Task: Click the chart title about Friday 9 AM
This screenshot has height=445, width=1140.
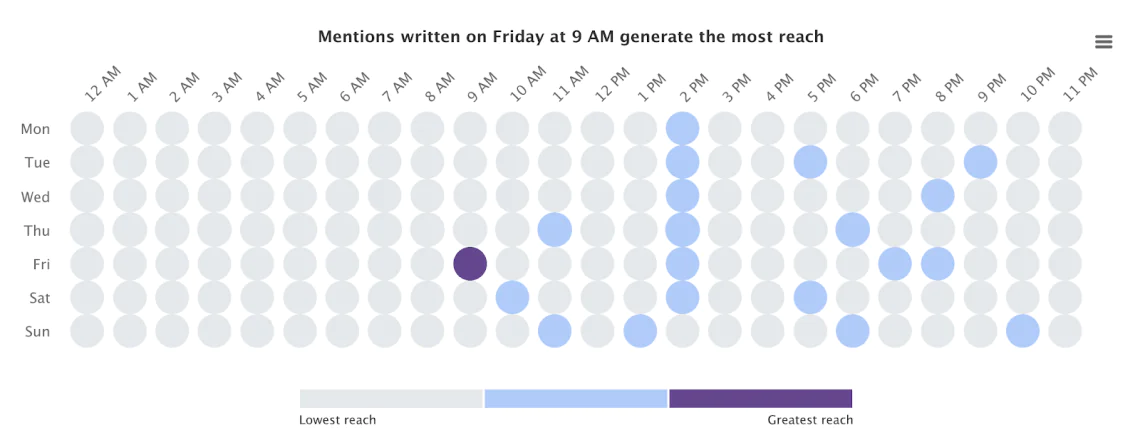Action: pyautogui.click(x=570, y=37)
